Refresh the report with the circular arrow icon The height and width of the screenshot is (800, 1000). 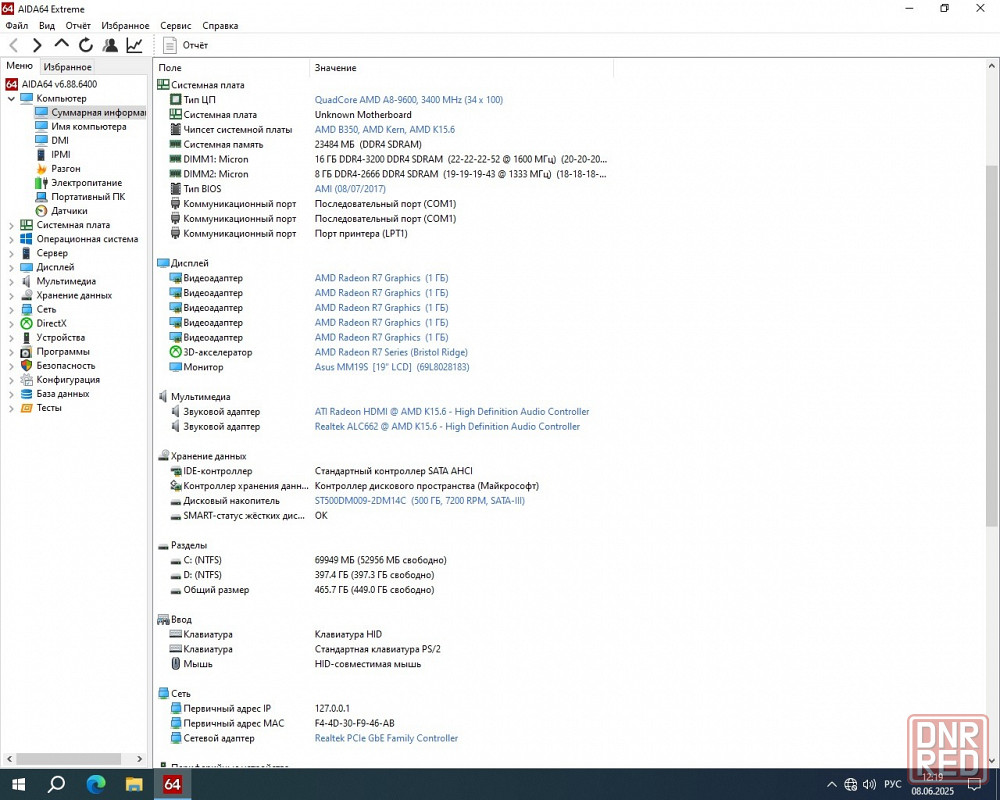[x=85, y=45]
